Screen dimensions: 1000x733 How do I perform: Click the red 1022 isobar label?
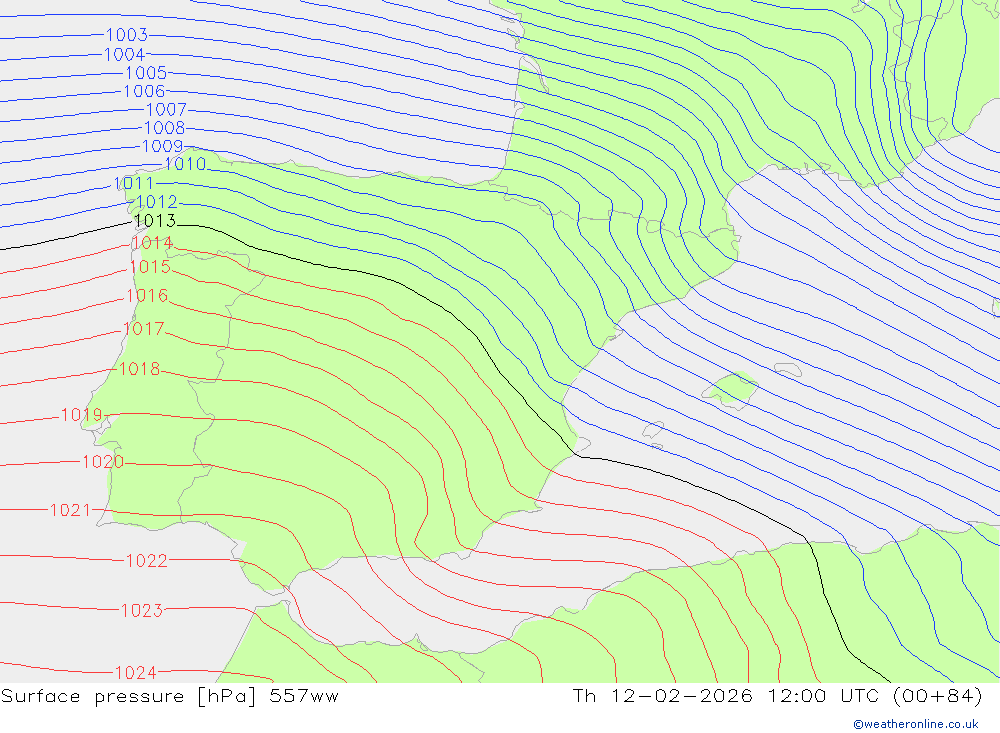(x=147, y=561)
